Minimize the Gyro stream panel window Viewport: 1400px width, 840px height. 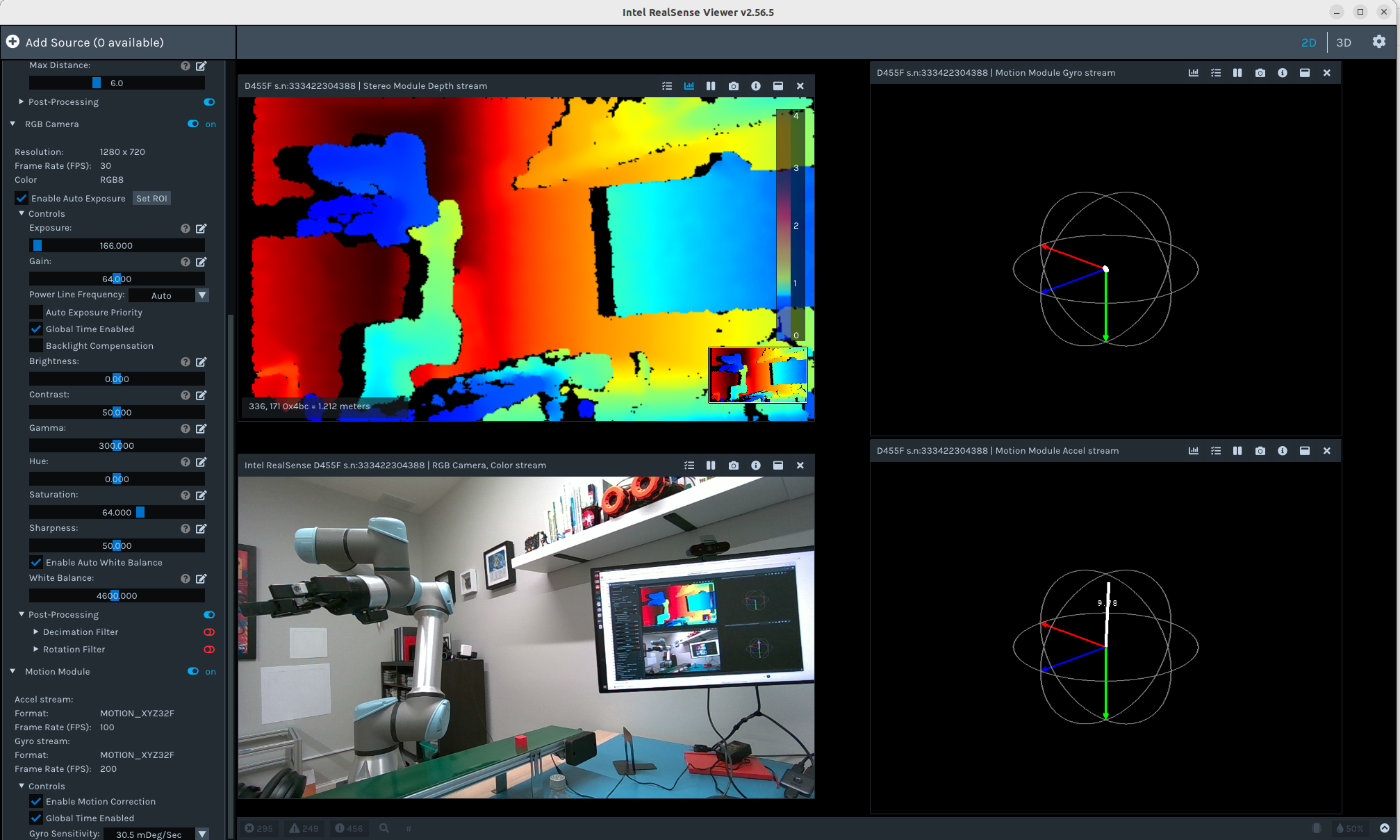coord(1304,73)
